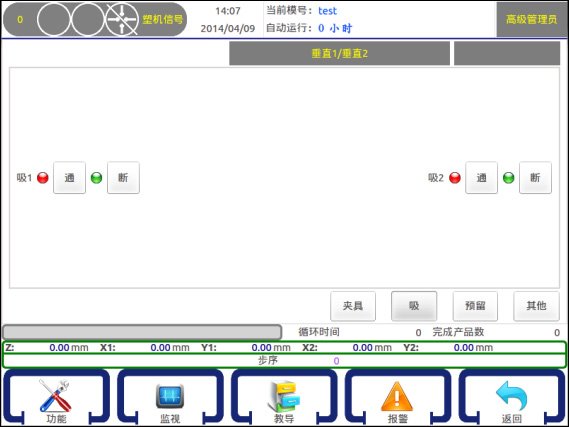
Task: Click the 吸1 label
Action: (x=24, y=178)
